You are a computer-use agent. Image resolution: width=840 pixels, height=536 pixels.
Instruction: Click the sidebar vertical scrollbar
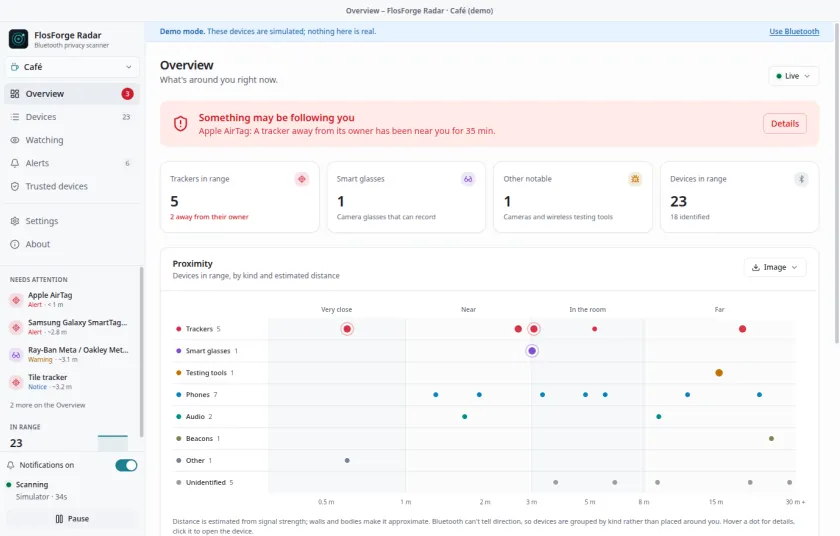(x=141, y=352)
